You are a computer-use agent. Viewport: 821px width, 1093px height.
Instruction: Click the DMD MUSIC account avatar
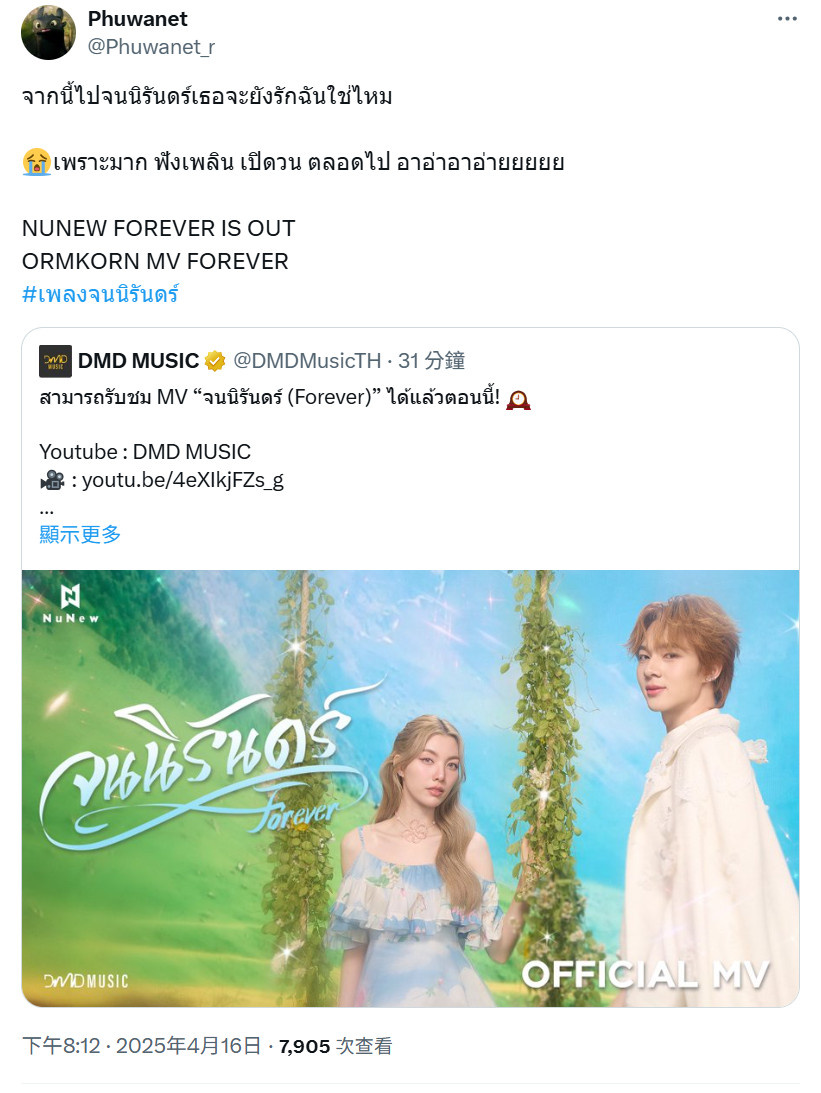55,361
